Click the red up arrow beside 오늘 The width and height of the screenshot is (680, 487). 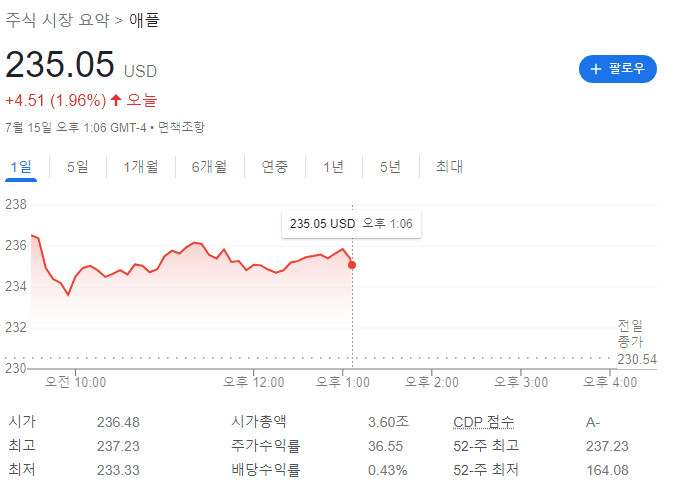coord(116,100)
